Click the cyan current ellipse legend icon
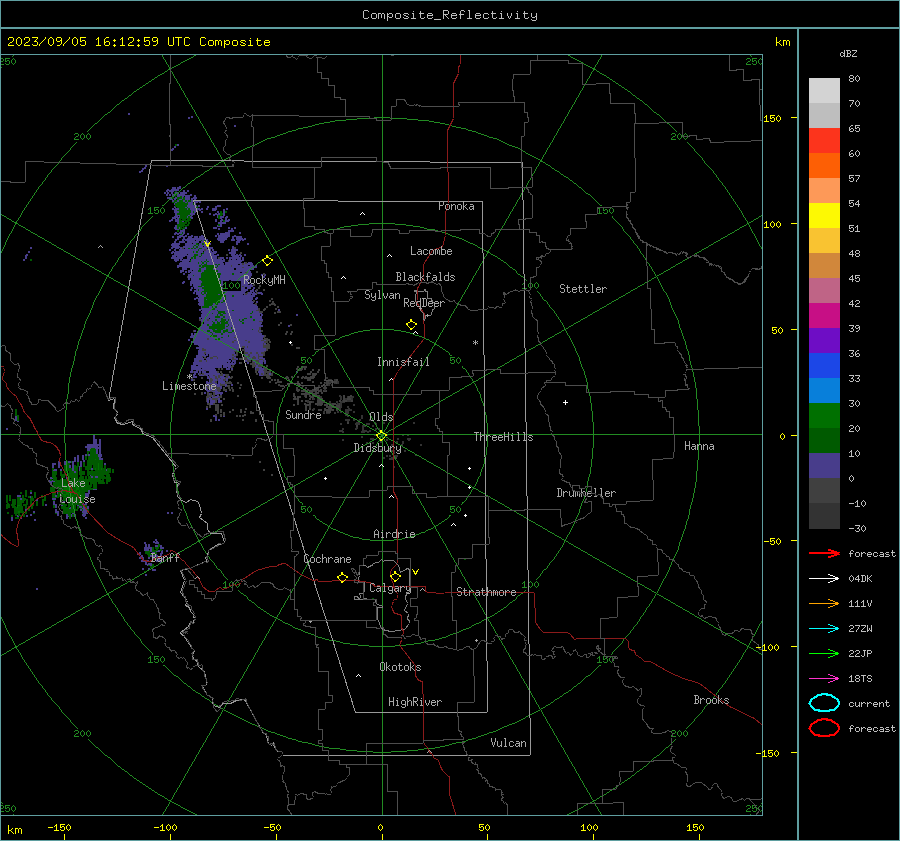This screenshot has width=900, height=841. pyautogui.click(x=824, y=703)
